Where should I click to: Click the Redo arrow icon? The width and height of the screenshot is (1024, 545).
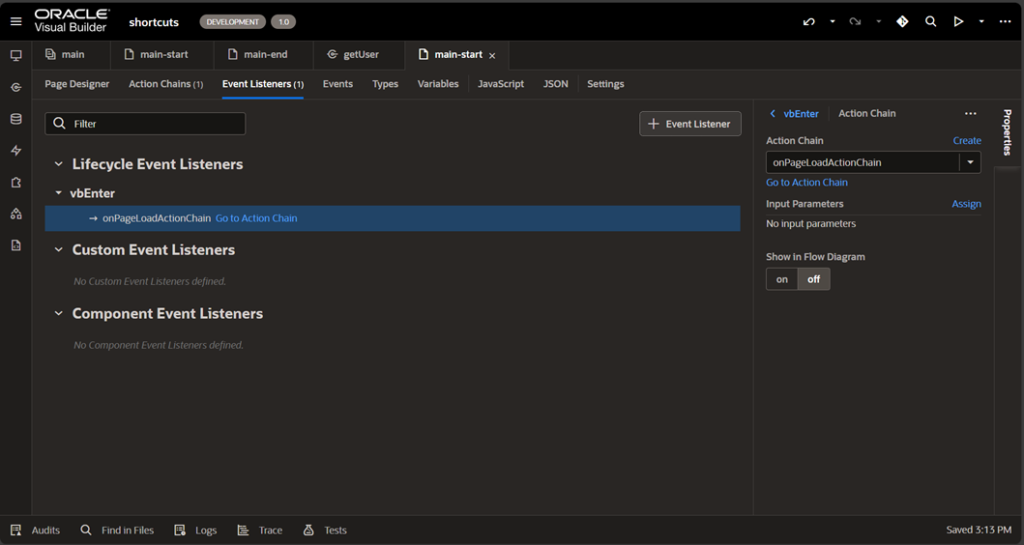click(x=855, y=22)
